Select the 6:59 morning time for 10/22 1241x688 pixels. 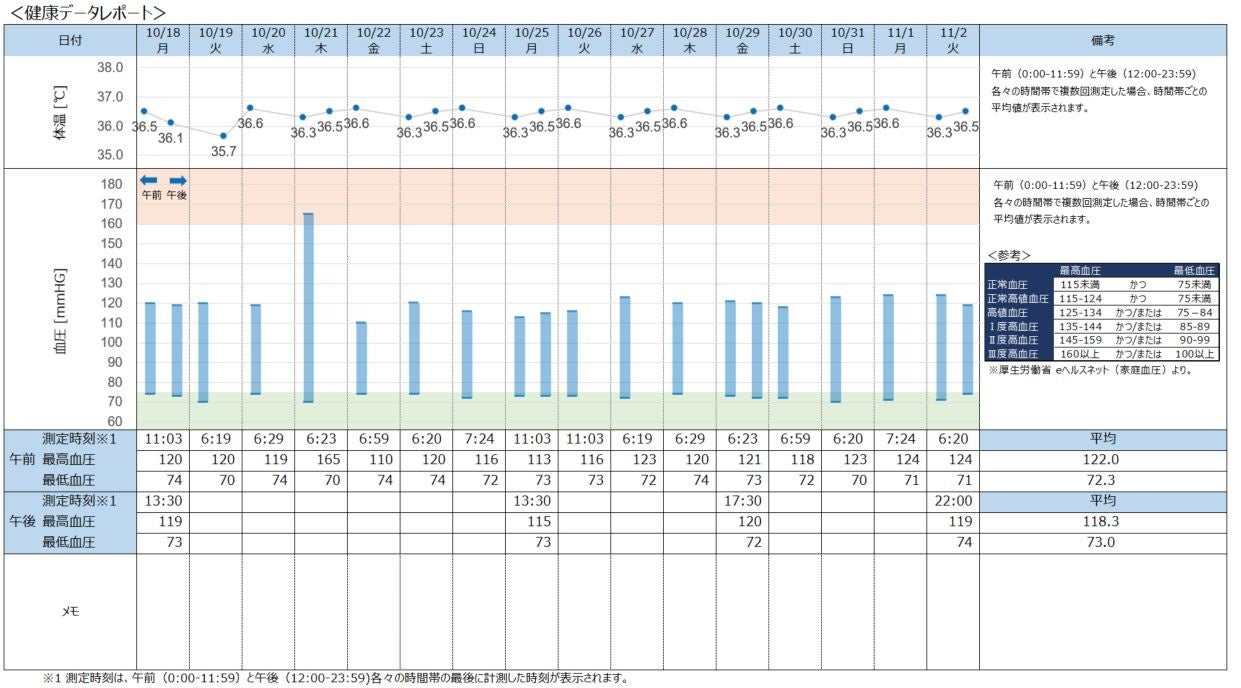(374, 439)
